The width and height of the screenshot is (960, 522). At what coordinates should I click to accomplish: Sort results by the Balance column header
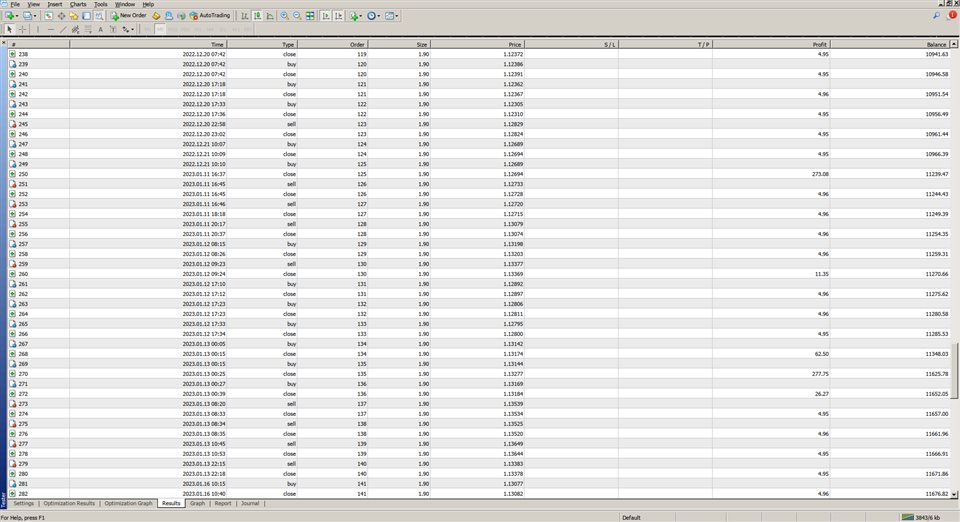(x=890, y=44)
